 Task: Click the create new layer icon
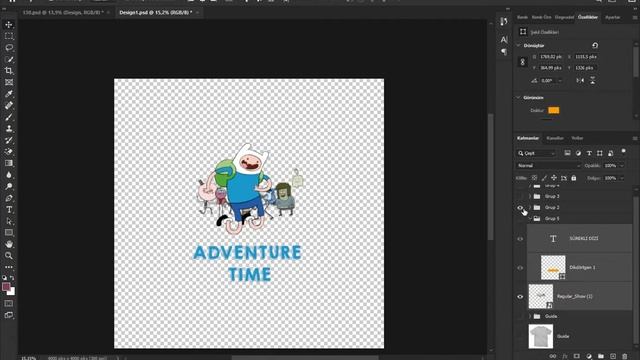coord(613,356)
